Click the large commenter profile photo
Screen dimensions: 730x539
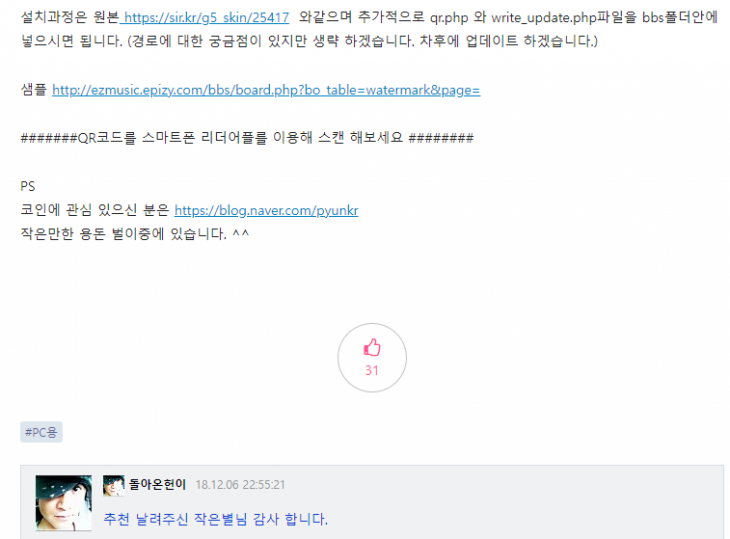(64, 503)
